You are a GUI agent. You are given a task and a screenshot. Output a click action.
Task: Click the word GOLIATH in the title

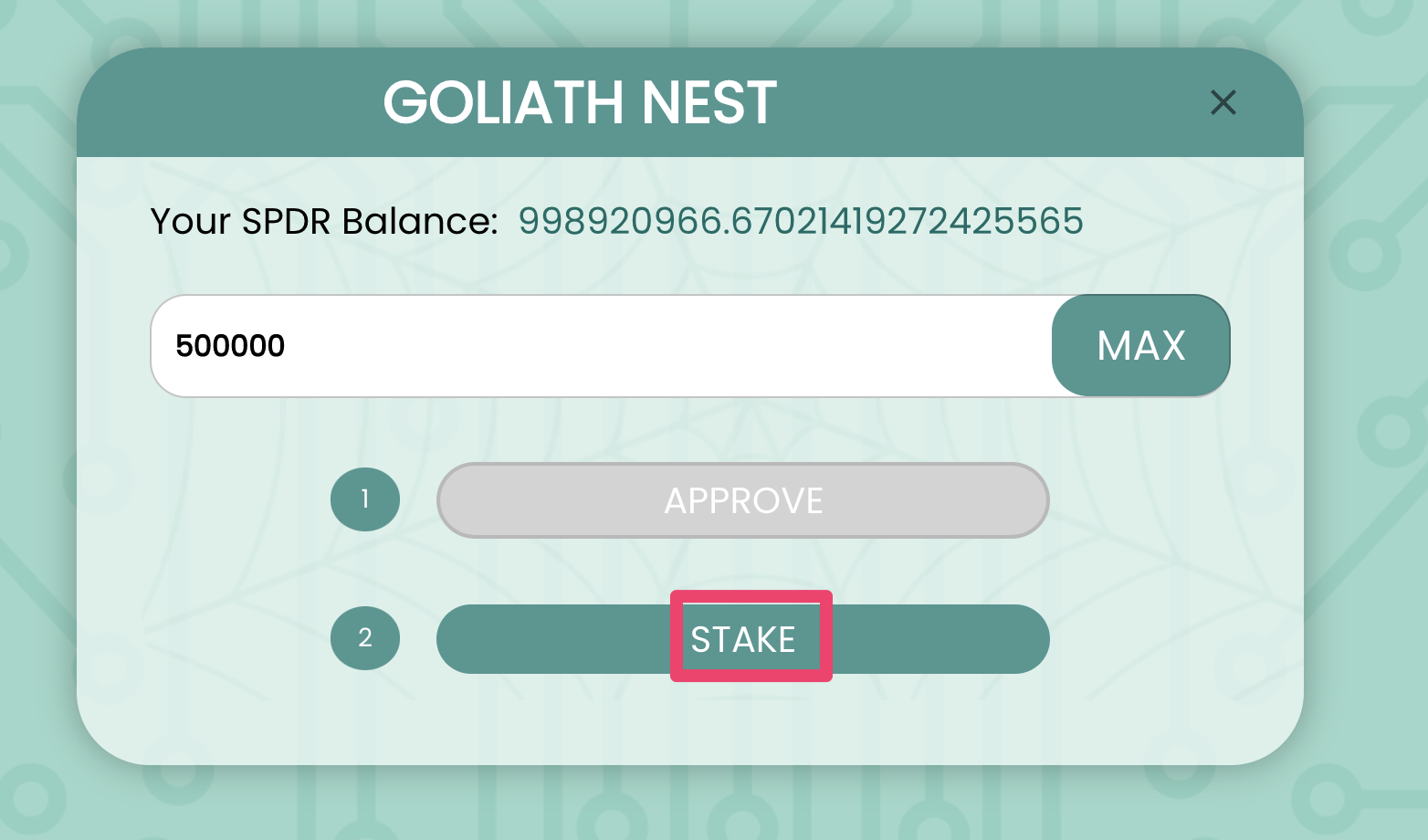tap(505, 102)
